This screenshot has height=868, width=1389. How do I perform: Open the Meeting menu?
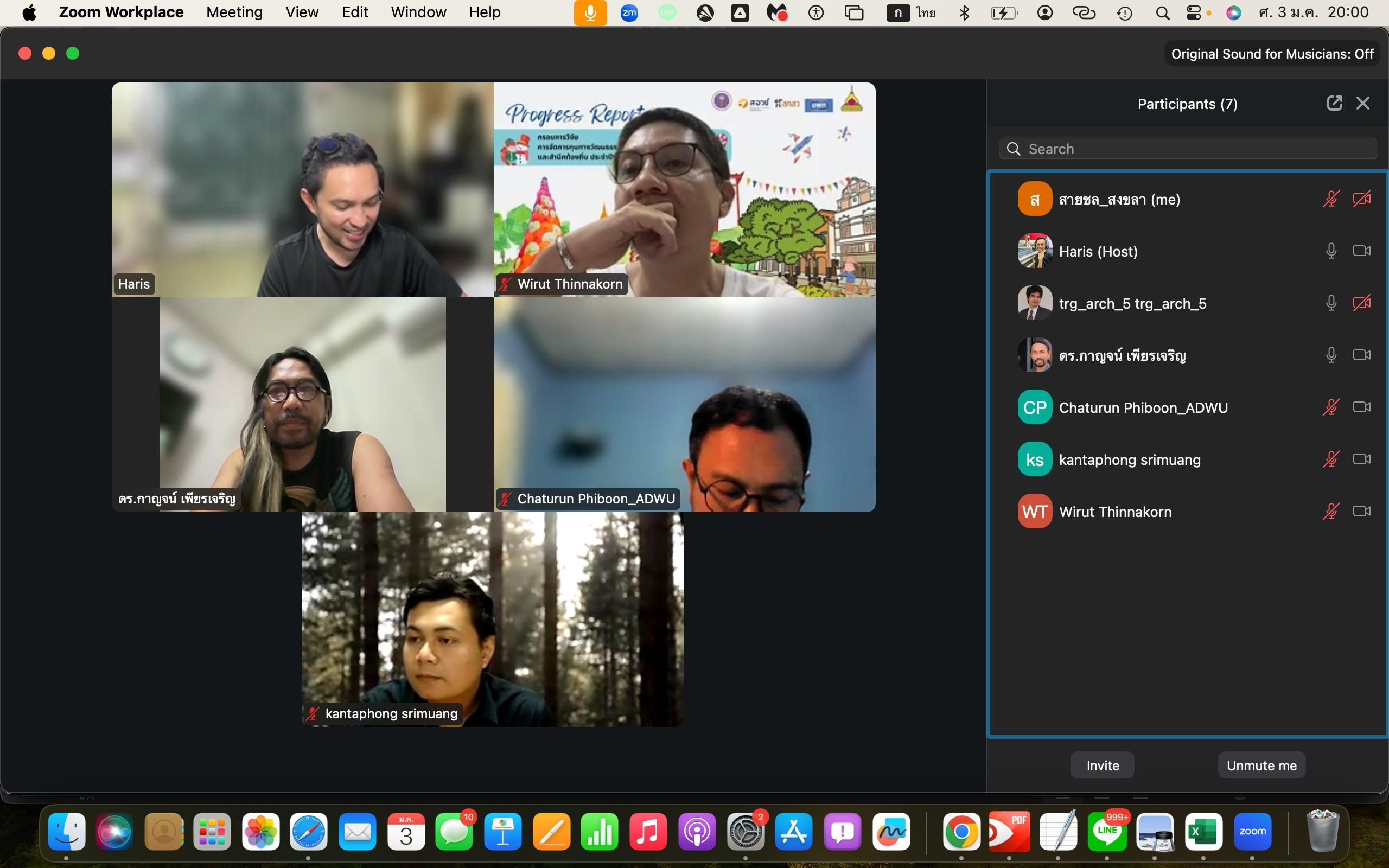[x=234, y=12]
